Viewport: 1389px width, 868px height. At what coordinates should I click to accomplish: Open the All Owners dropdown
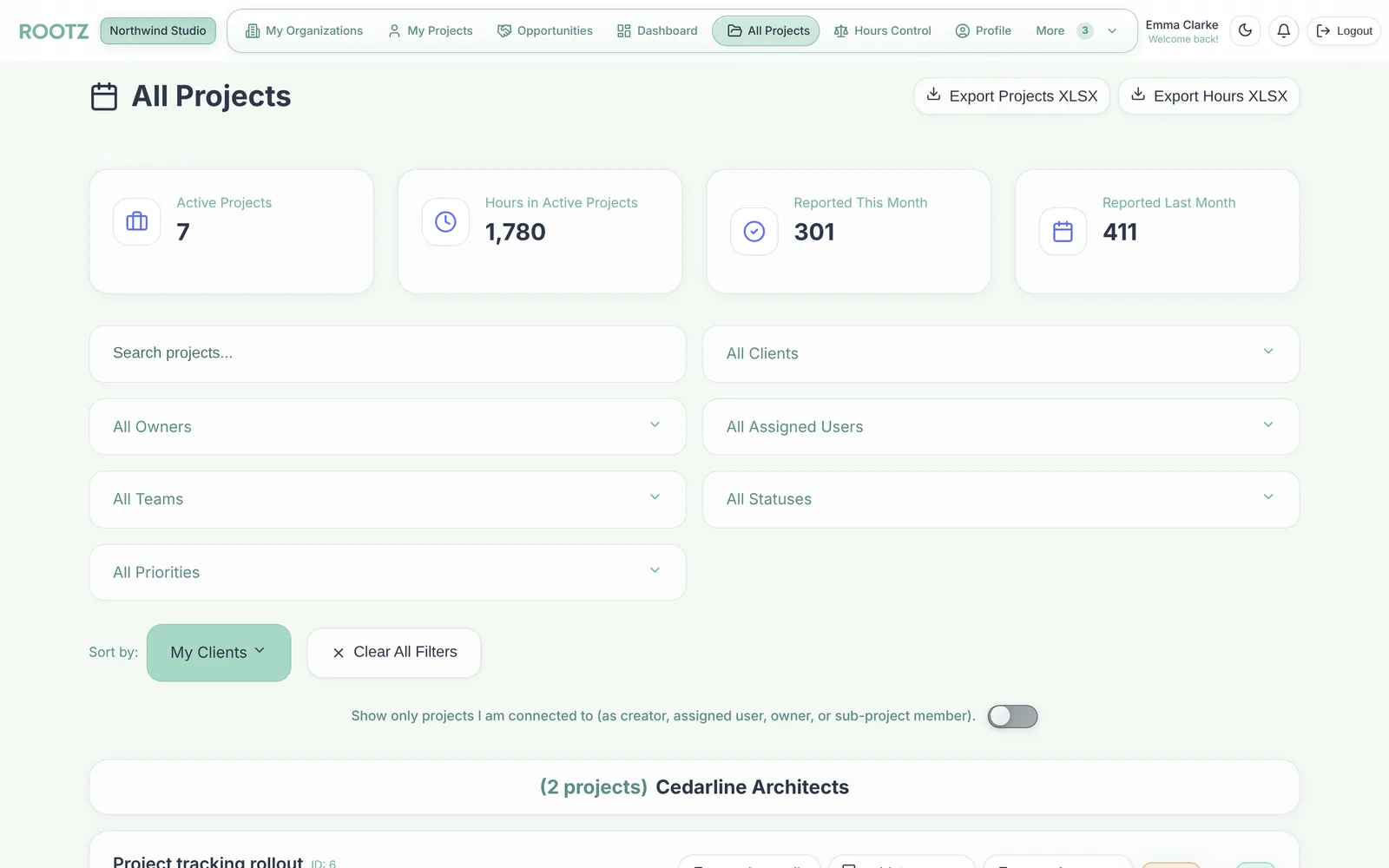(387, 426)
